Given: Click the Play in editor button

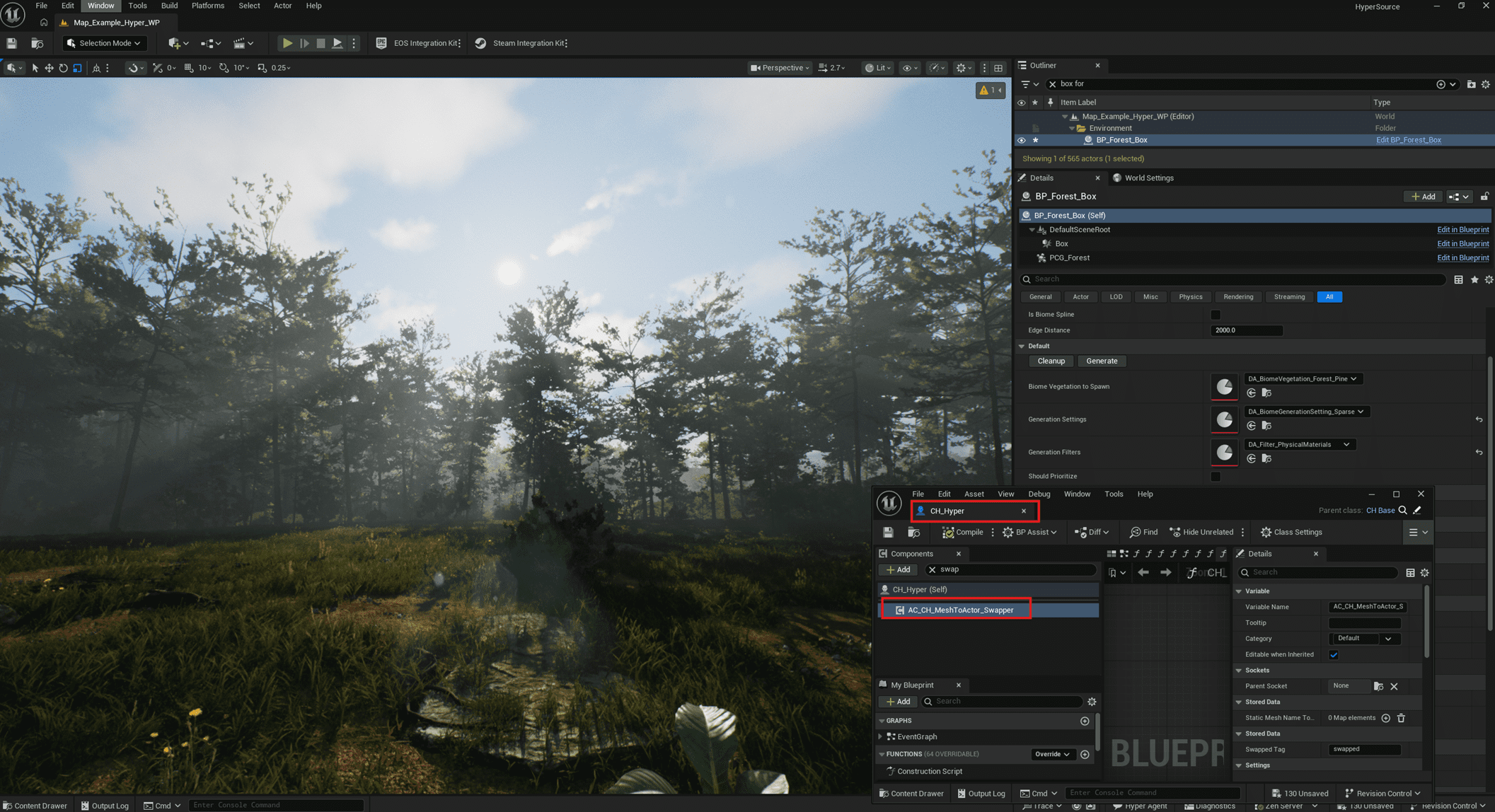Looking at the screenshot, I should pyautogui.click(x=287, y=43).
